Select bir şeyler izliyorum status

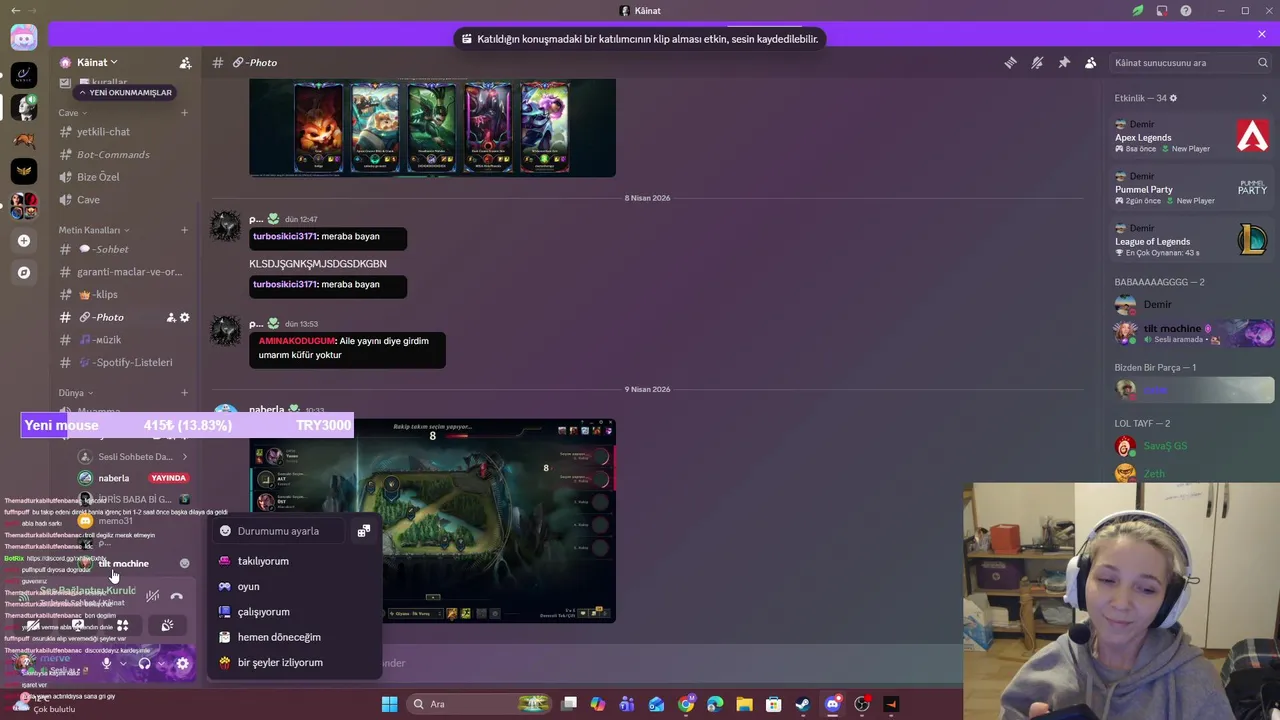click(294, 662)
